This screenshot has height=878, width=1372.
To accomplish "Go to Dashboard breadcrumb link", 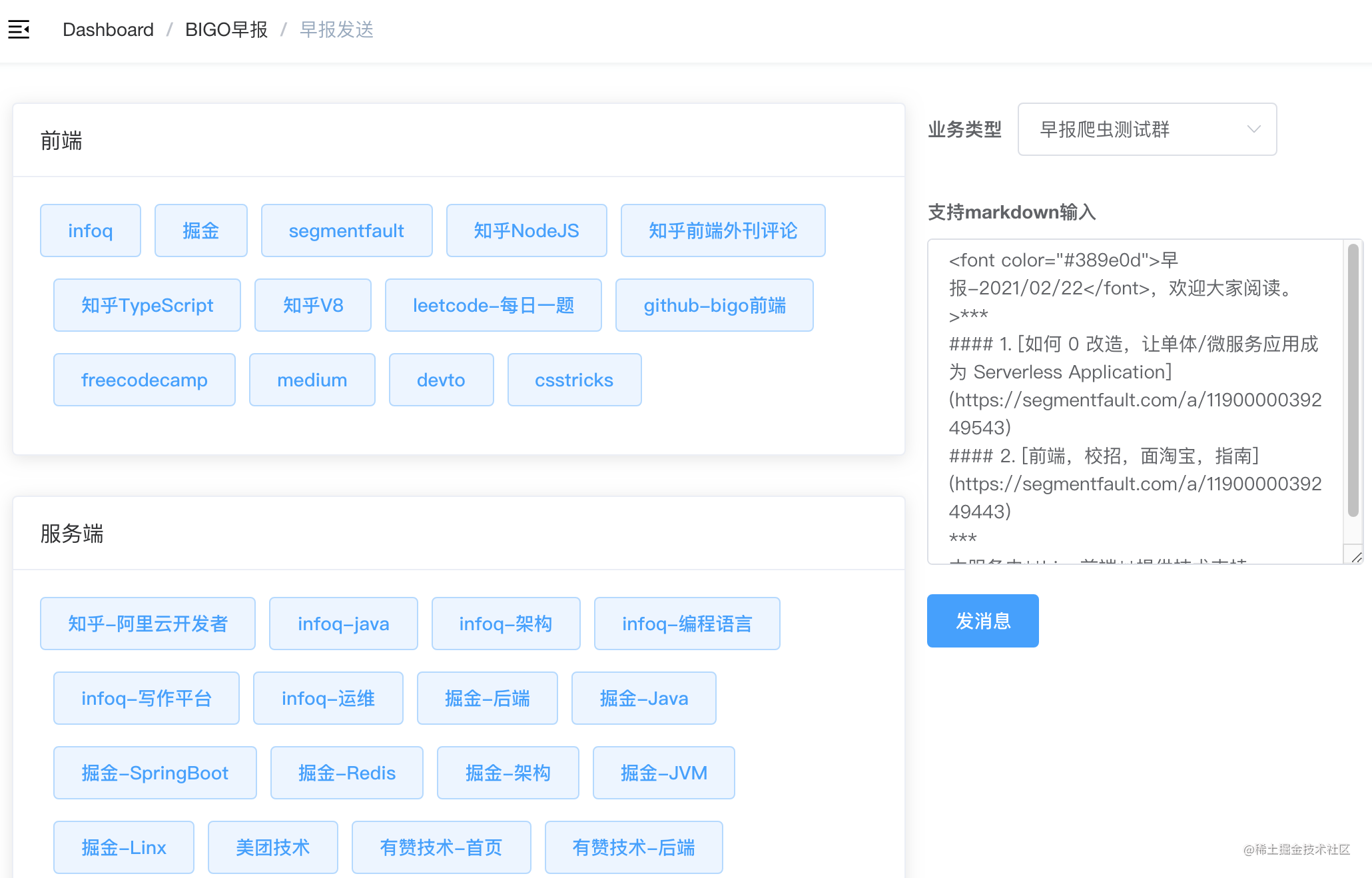I will click(x=108, y=29).
